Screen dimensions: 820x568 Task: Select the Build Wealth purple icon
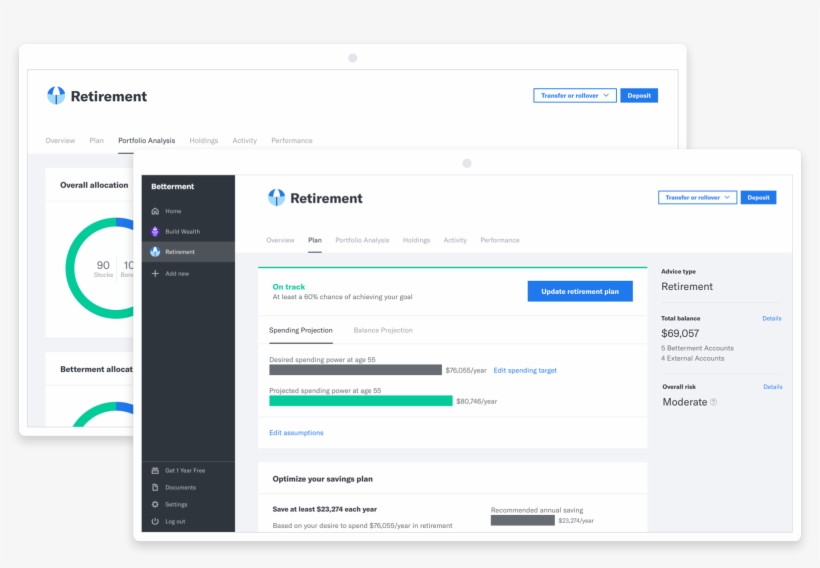(x=155, y=231)
